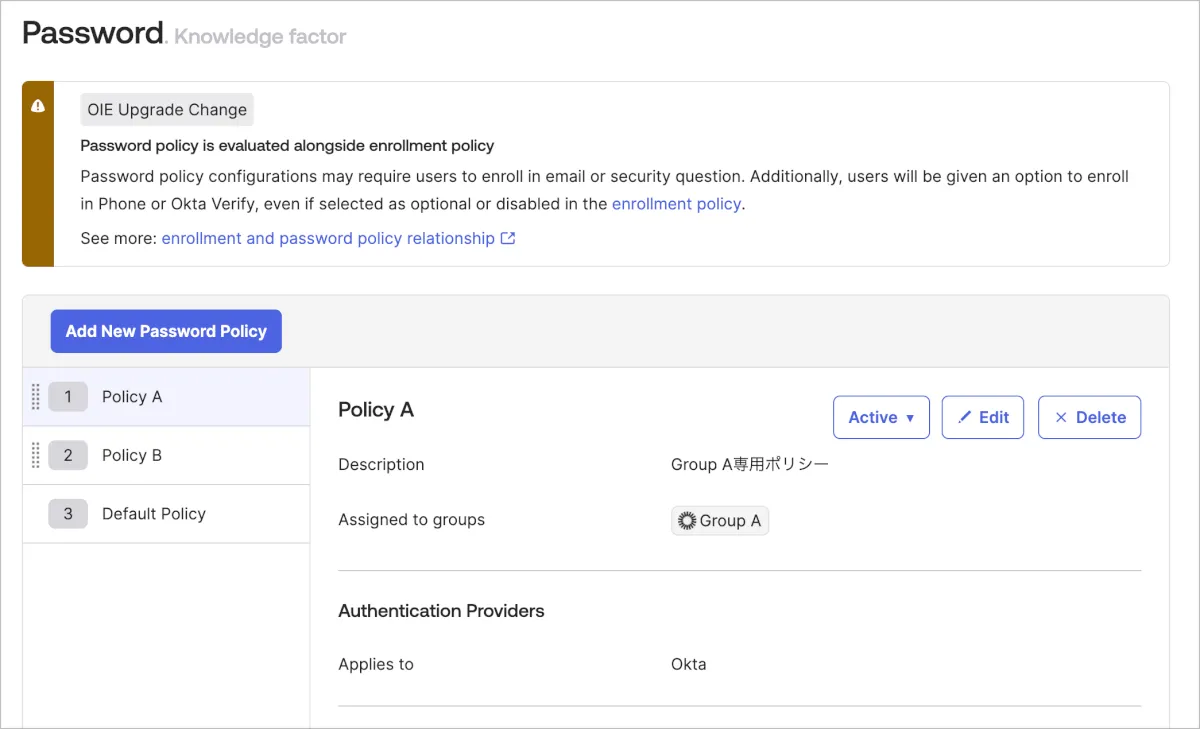1200x729 pixels.
Task: Click the pencil icon on Edit button
Action: [x=964, y=418]
